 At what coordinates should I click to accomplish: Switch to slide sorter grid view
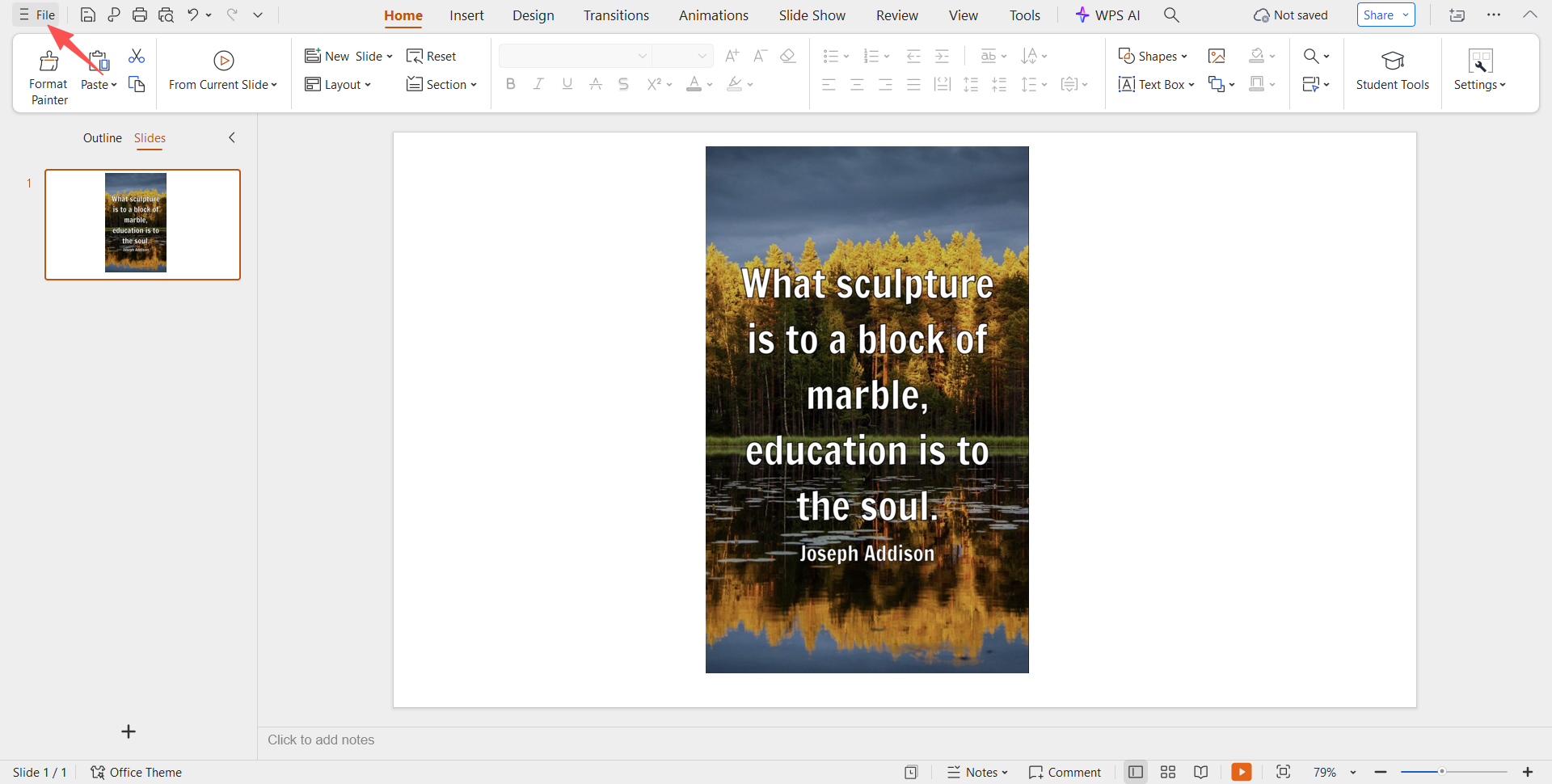(x=1168, y=772)
